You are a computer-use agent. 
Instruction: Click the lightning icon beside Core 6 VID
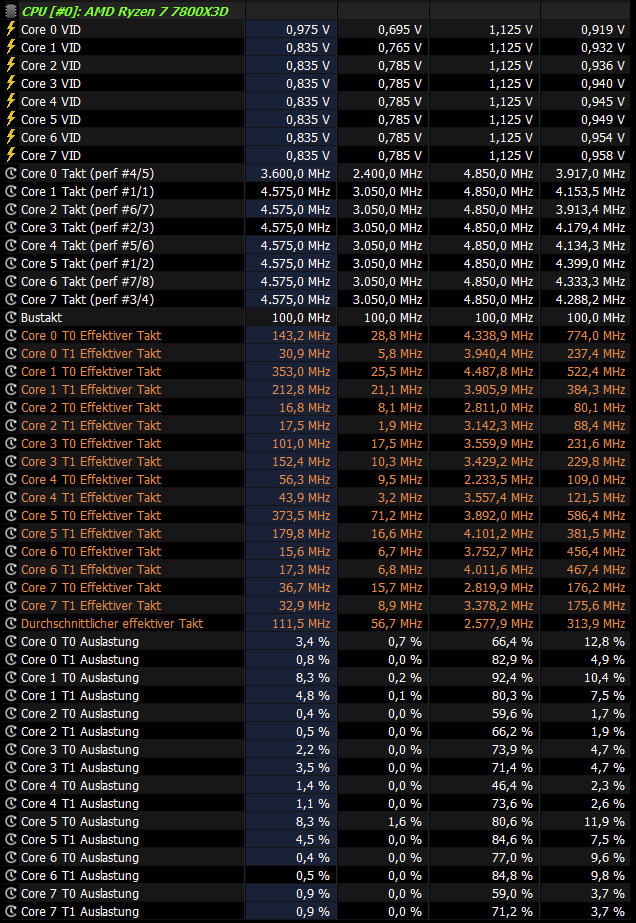[x=10, y=137]
